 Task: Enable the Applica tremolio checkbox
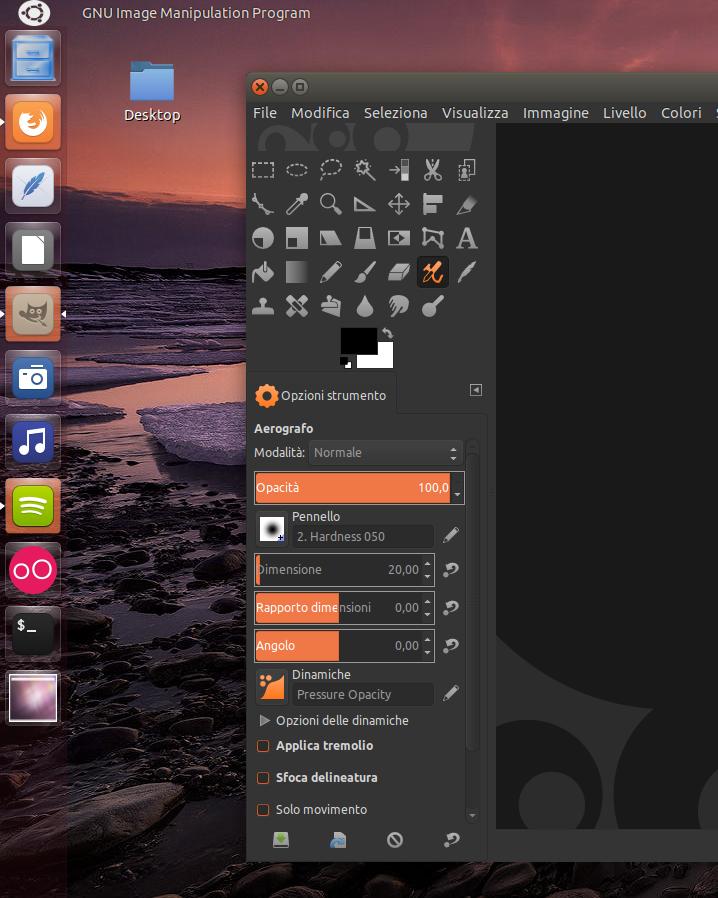coord(263,746)
